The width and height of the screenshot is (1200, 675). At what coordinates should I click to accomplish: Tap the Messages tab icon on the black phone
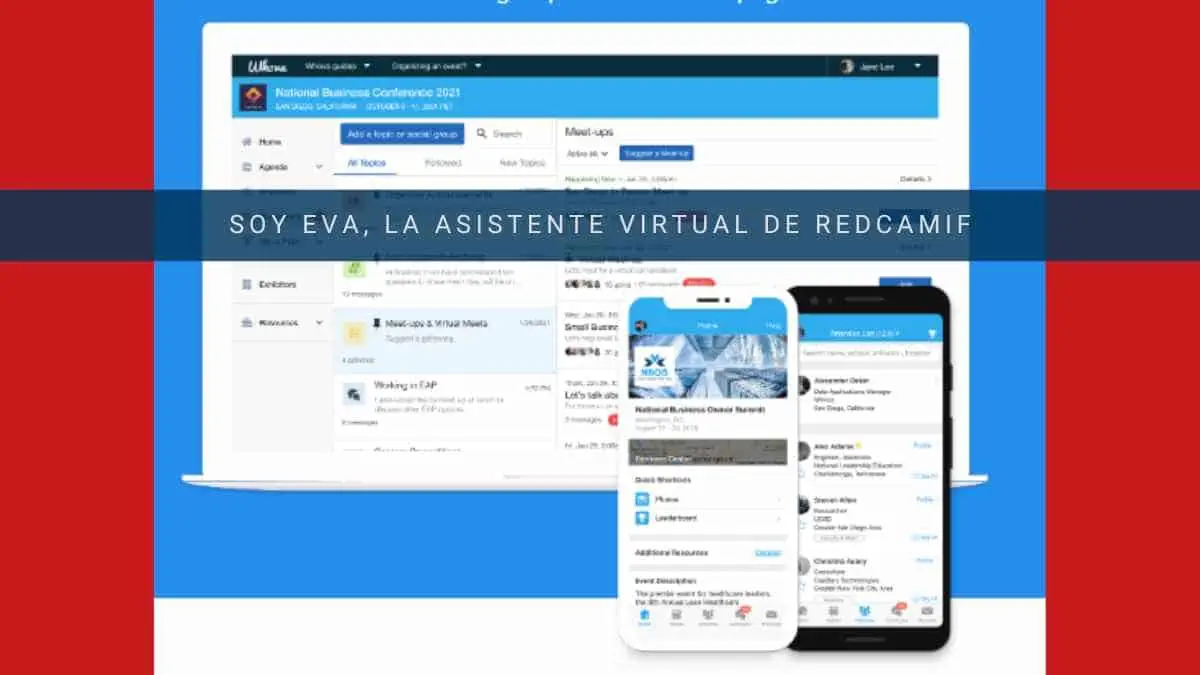pyautogui.click(x=927, y=612)
